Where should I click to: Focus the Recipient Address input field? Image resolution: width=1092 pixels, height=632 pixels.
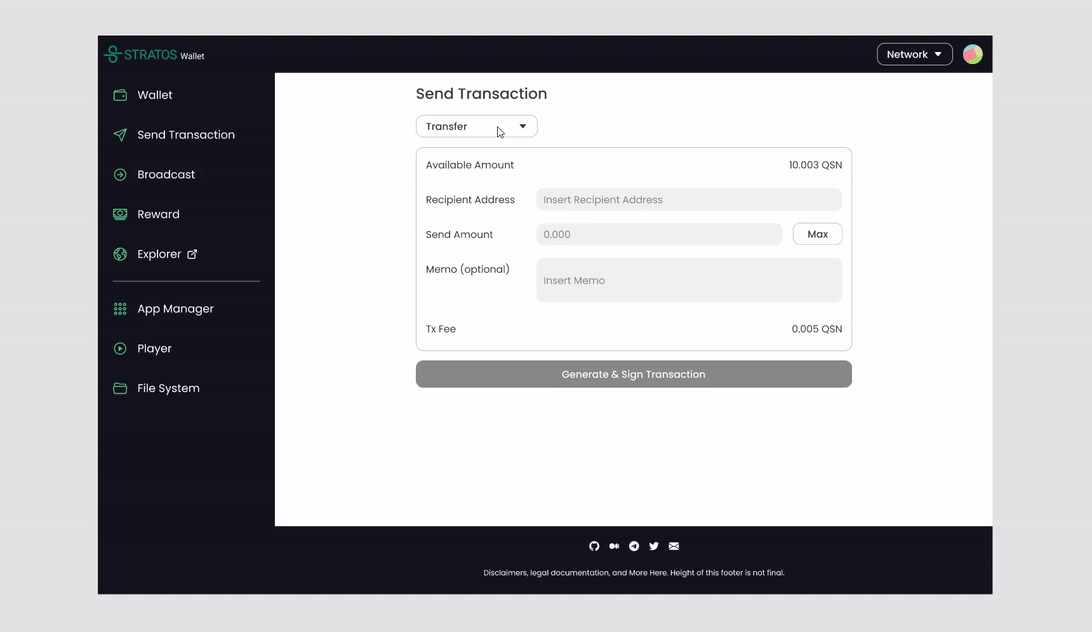(689, 200)
